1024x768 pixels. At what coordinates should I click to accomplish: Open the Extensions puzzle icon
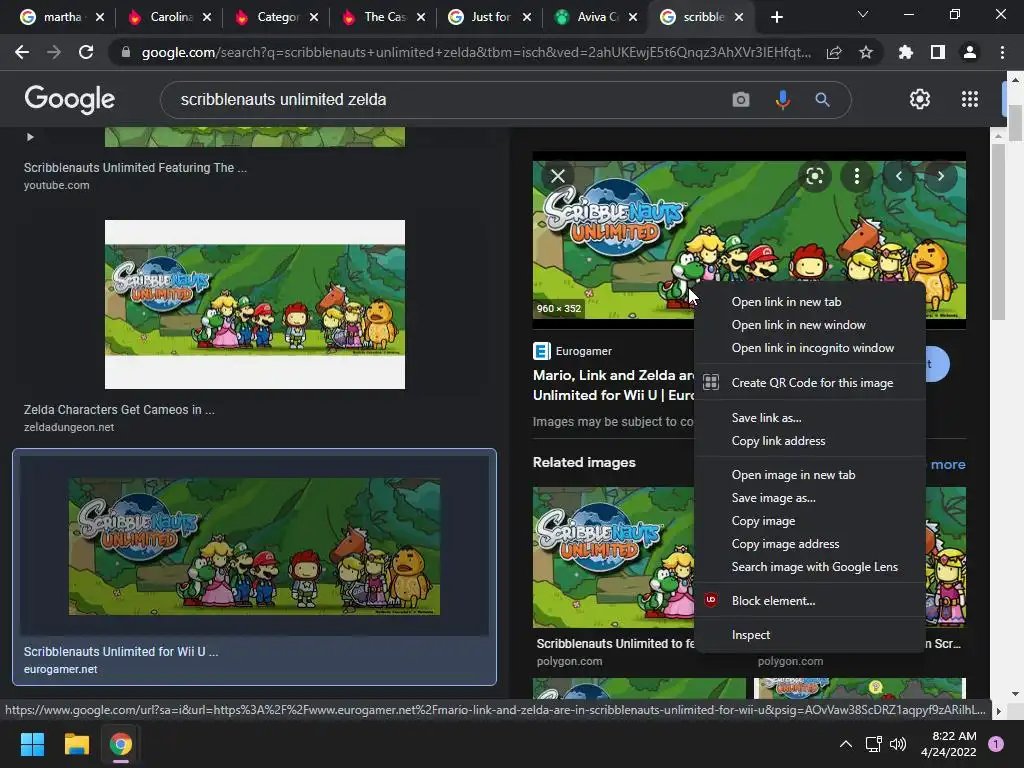pyautogui.click(x=905, y=52)
